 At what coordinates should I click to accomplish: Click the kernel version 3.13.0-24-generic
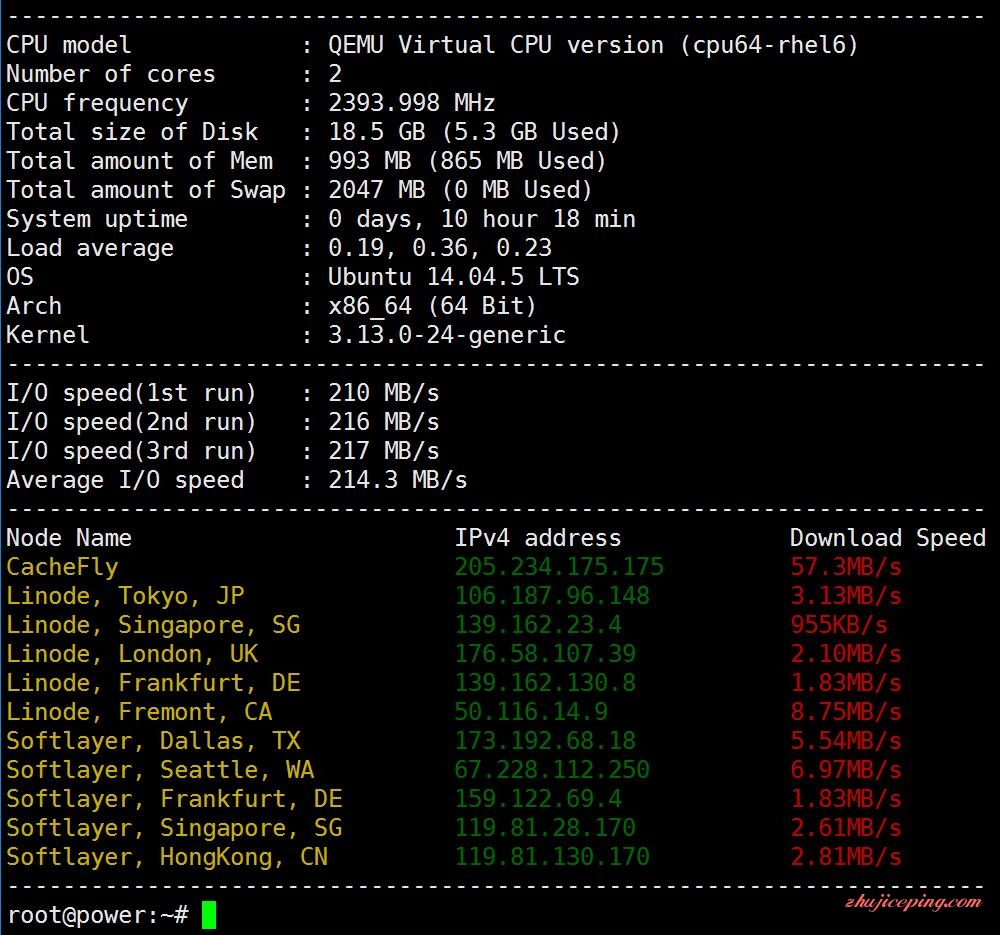[447, 335]
